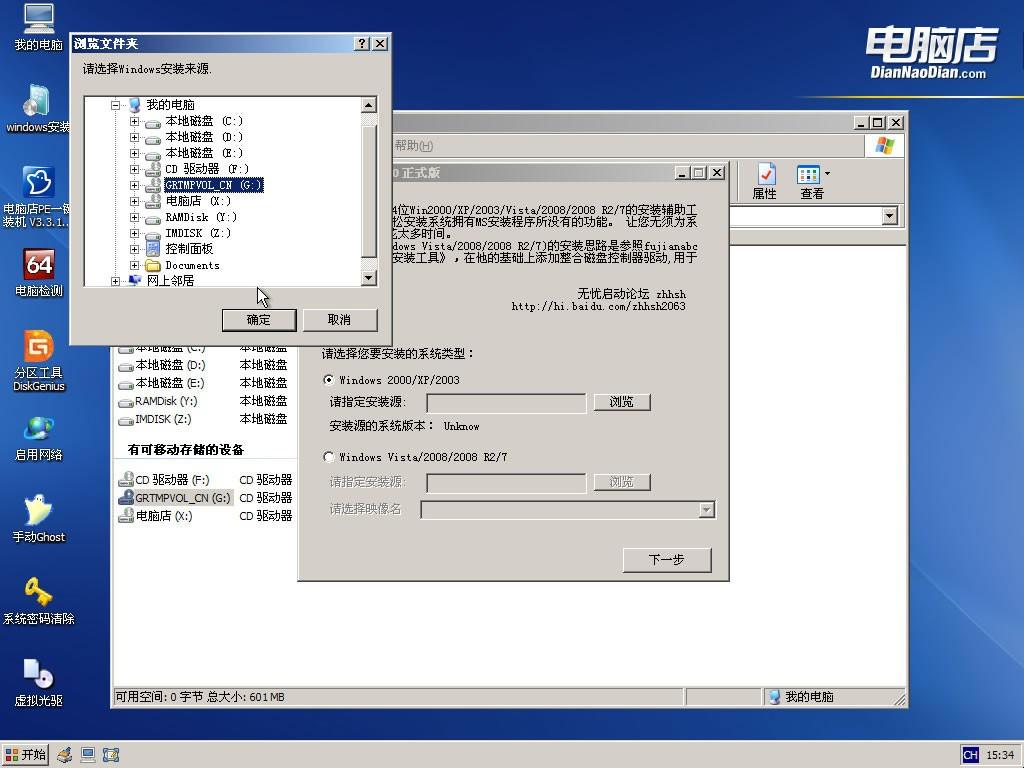The image size is (1024, 768).
Task: Open the 虚拟光驱 desktop icon
Action: (x=39, y=683)
